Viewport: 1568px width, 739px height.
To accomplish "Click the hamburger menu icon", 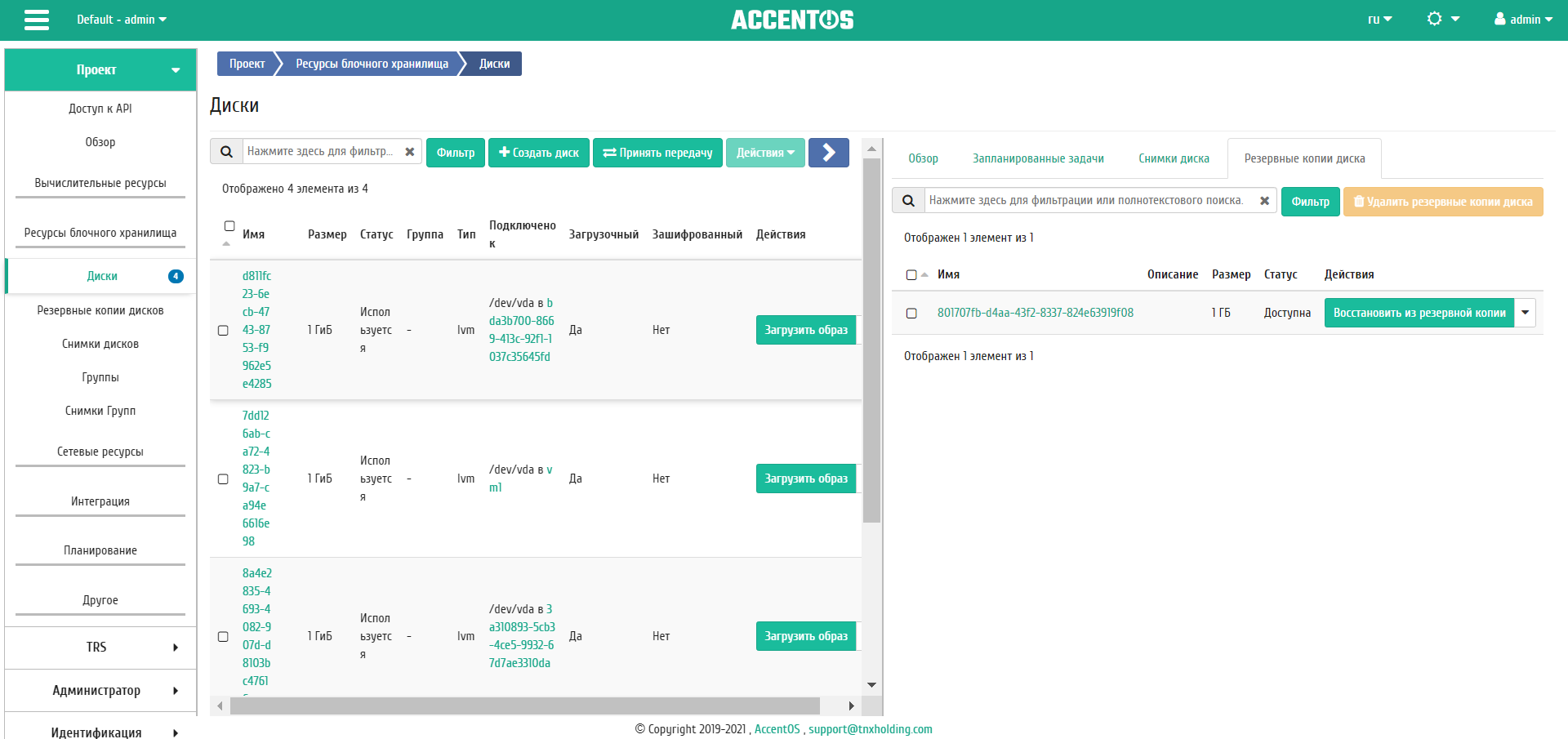I will click(37, 20).
